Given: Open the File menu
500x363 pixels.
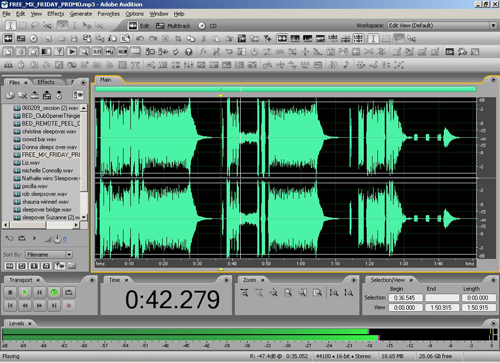Looking at the screenshot, I should [6, 14].
